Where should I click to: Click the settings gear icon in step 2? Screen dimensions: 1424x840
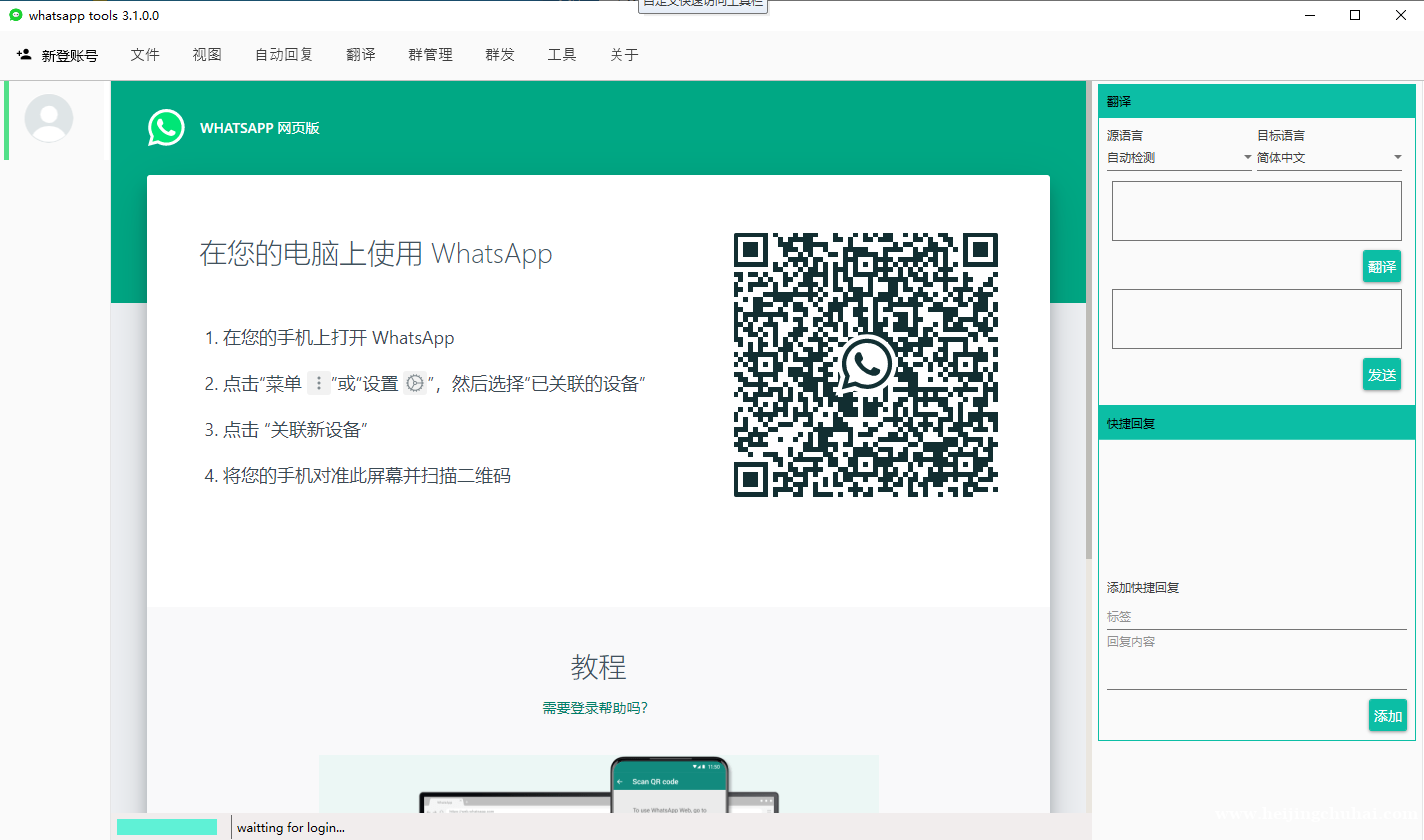point(415,384)
